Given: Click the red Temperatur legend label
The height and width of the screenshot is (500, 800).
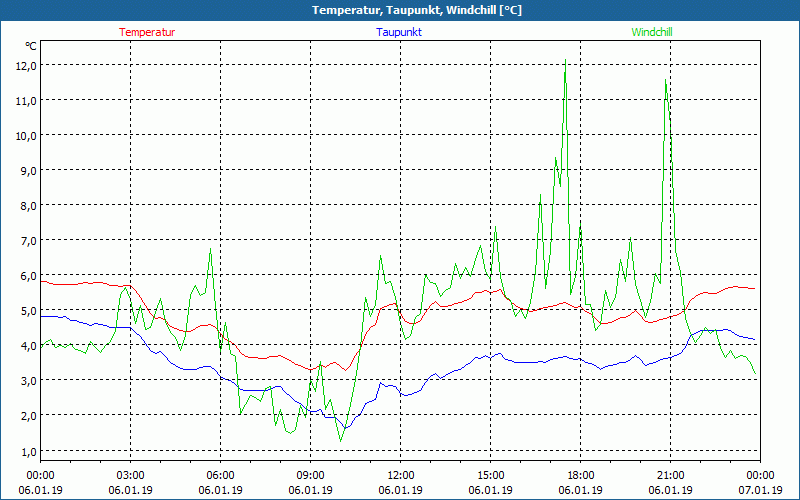Looking at the screenshot, I should point(147,32).
